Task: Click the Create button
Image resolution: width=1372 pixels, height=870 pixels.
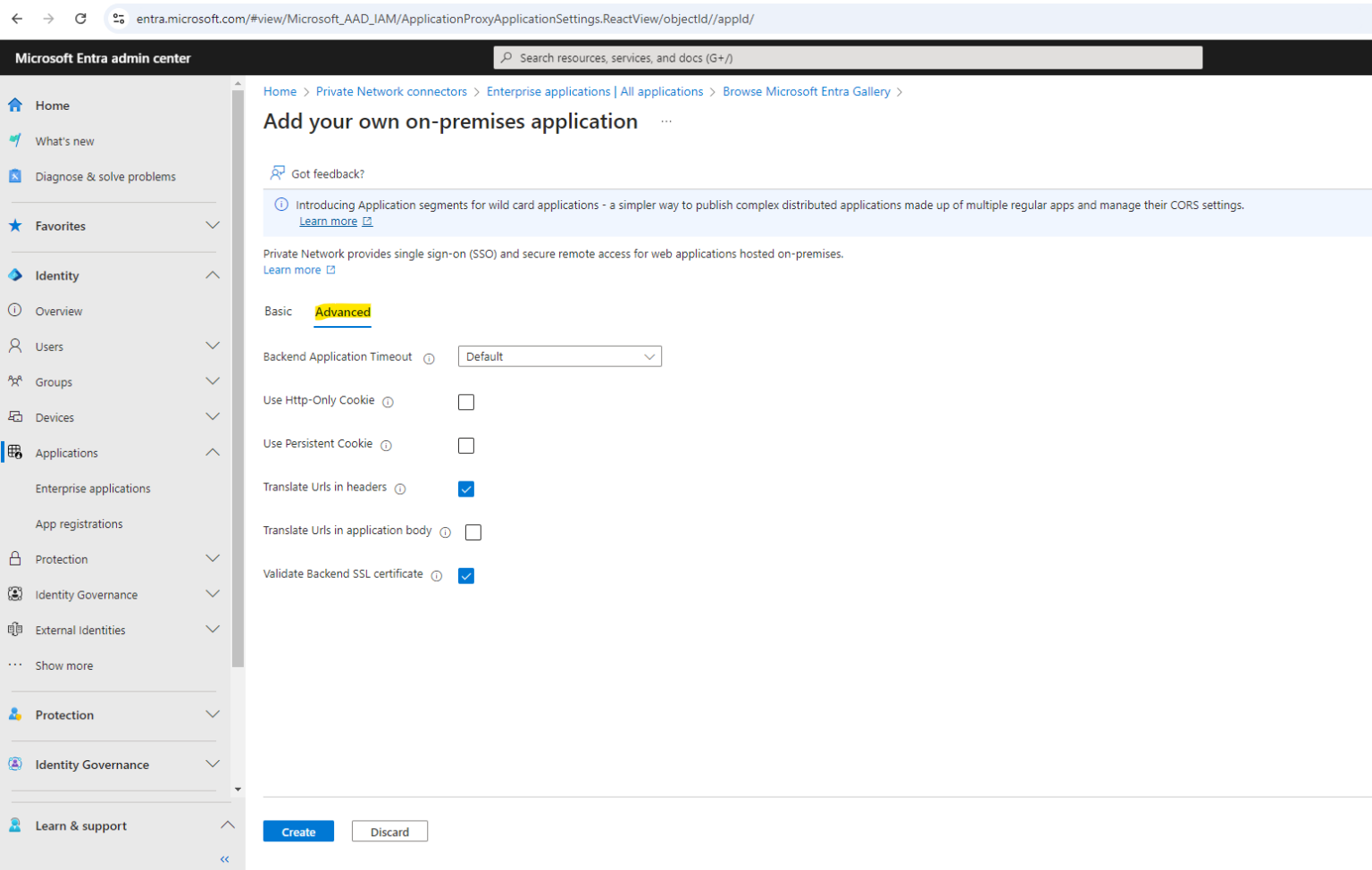Action: (298, 832)
